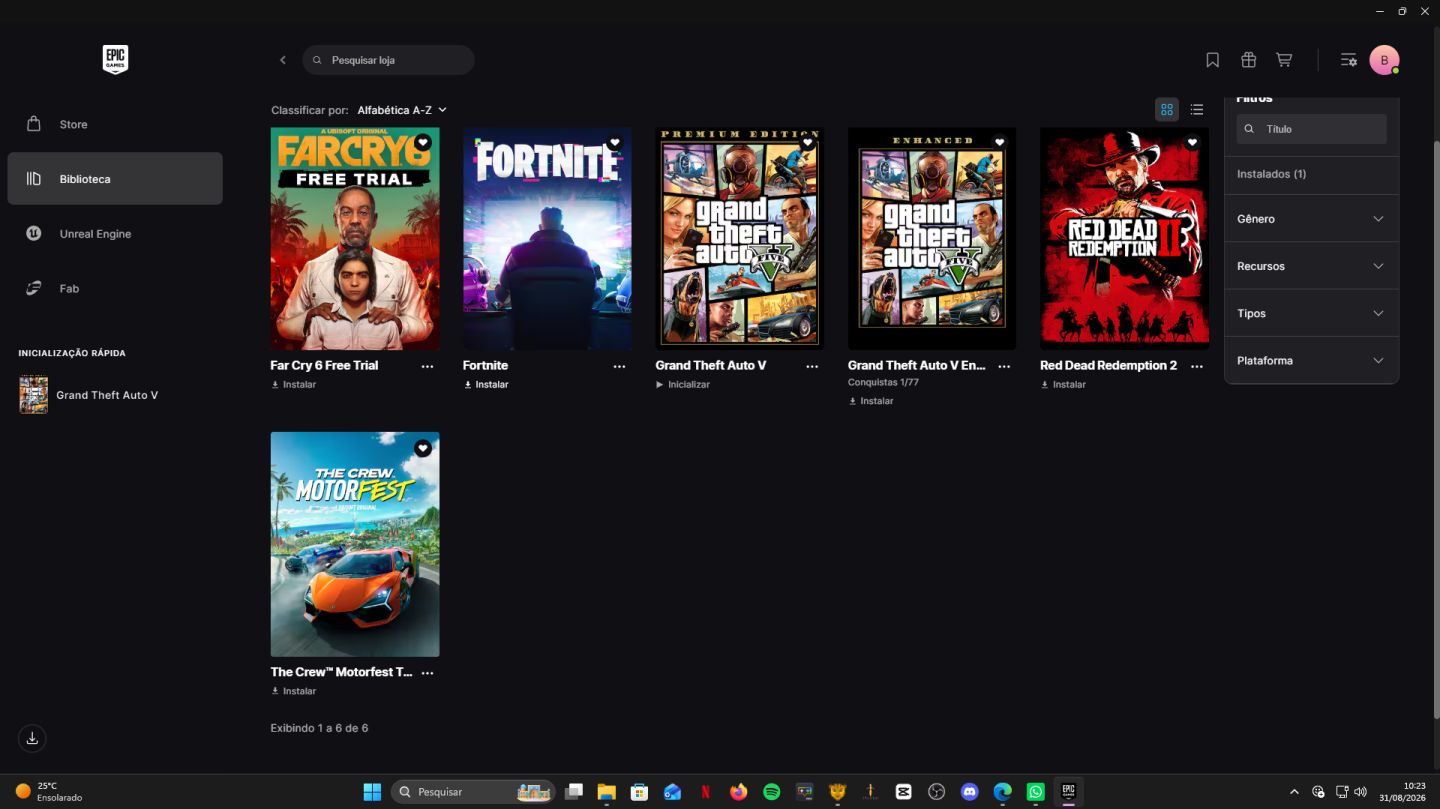The width and height of the screenshot is (1440, 809).
Task: Open options menu for Red Dead Redemption 2
Action: click(x=1197, y=366)
